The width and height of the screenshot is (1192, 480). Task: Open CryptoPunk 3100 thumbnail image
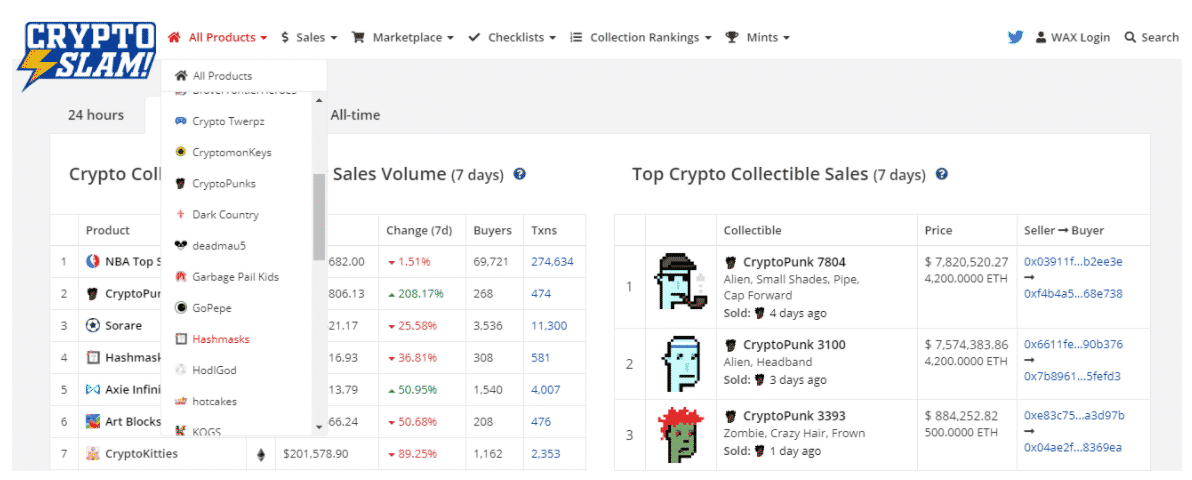pyautogui.click(x=680, y=364)
